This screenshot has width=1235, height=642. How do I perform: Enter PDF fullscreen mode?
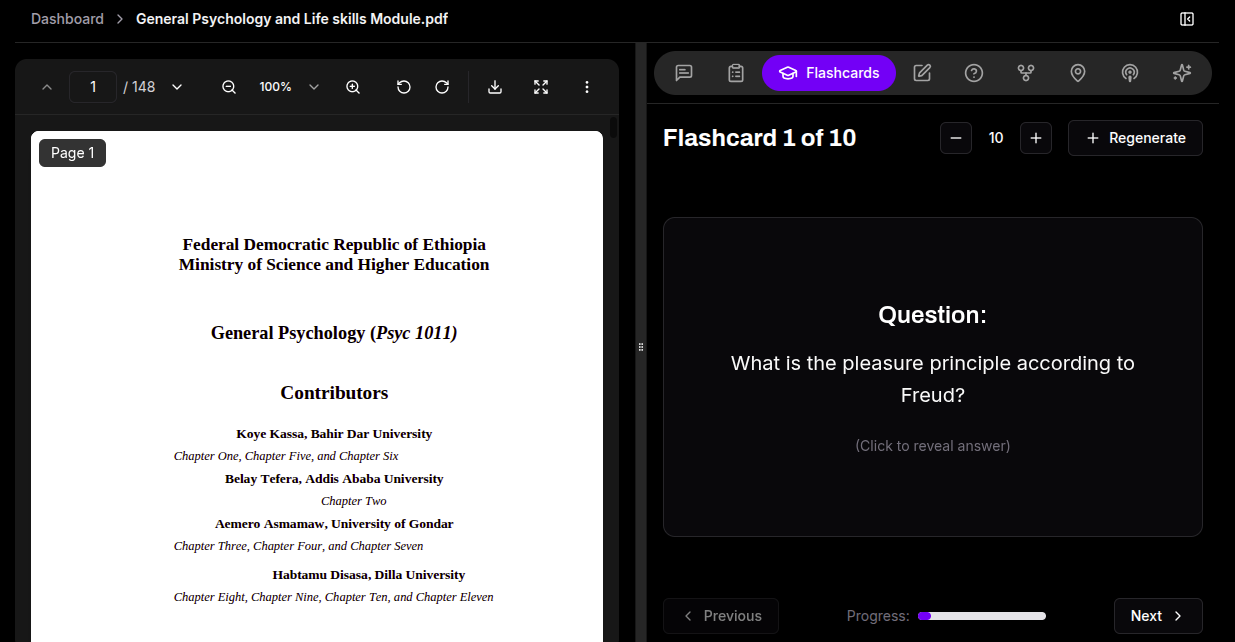click(541, 87)
